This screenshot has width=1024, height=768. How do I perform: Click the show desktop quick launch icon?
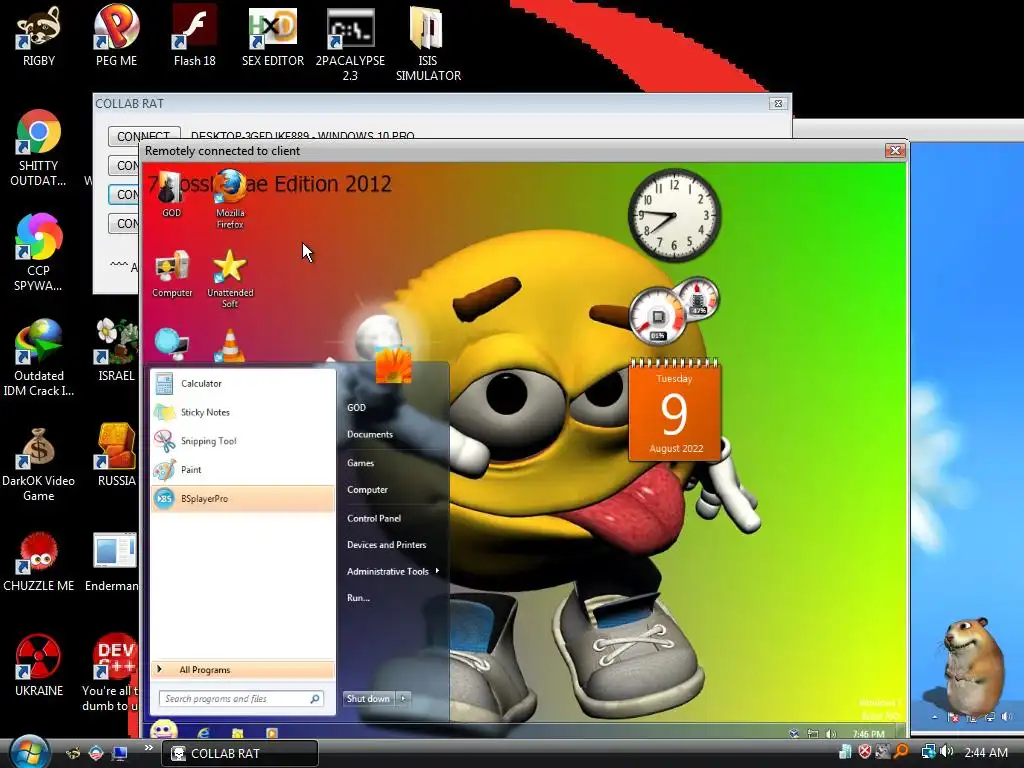point(120,753)
